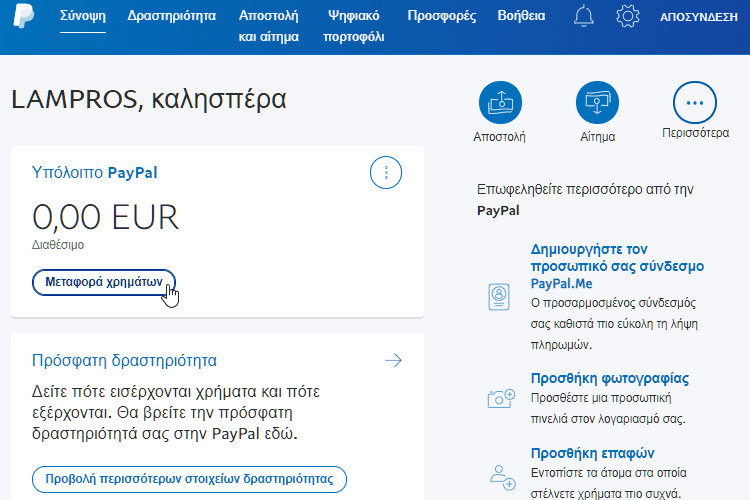This screenshot has height=500, width=750.
Task: Open the Προσφορές tab
Action: click(x=441, y=16)
